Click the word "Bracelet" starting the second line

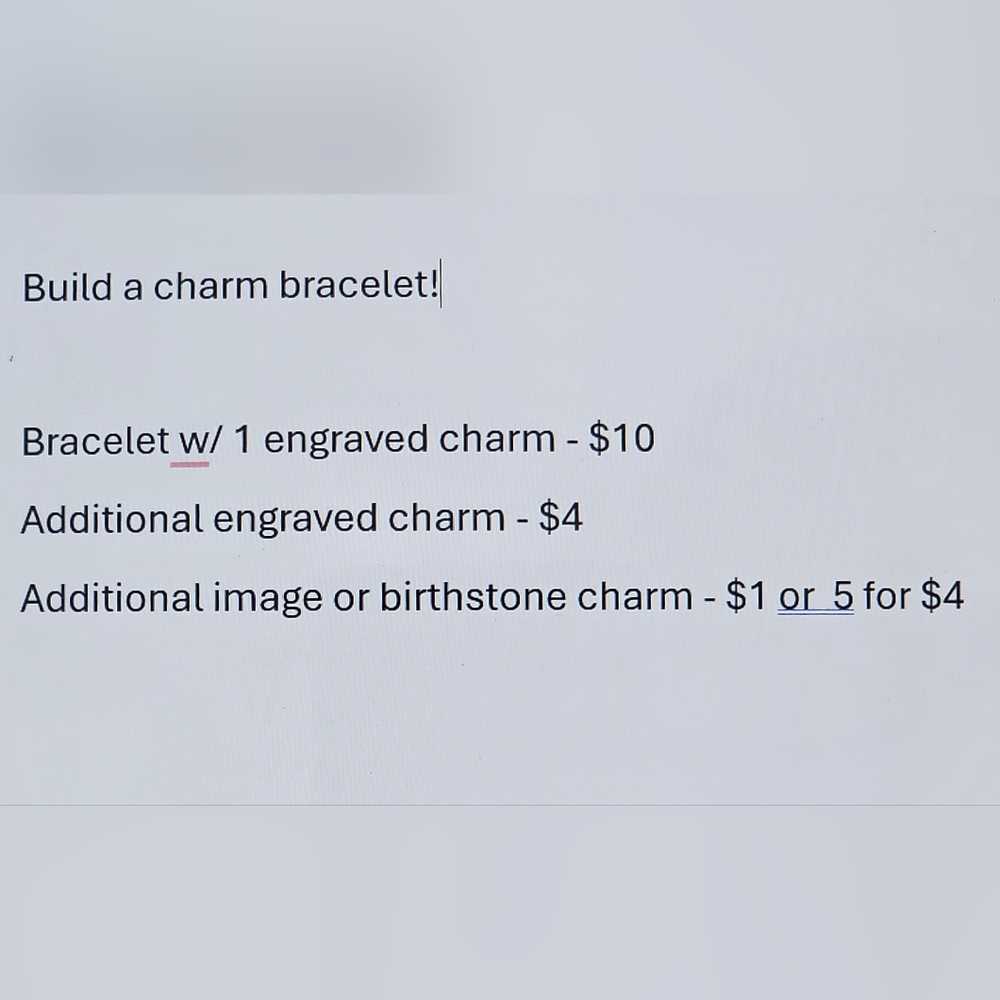tap(94, 441)
